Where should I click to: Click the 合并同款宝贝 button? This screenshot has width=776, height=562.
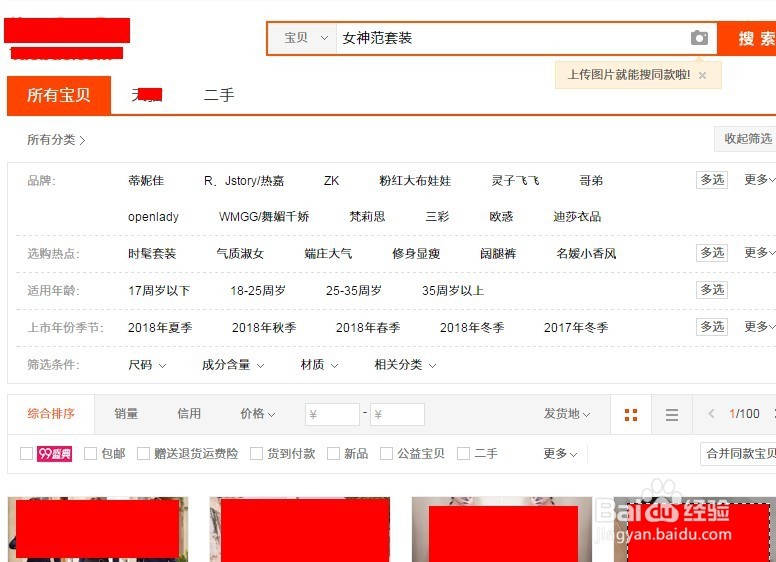738,454
